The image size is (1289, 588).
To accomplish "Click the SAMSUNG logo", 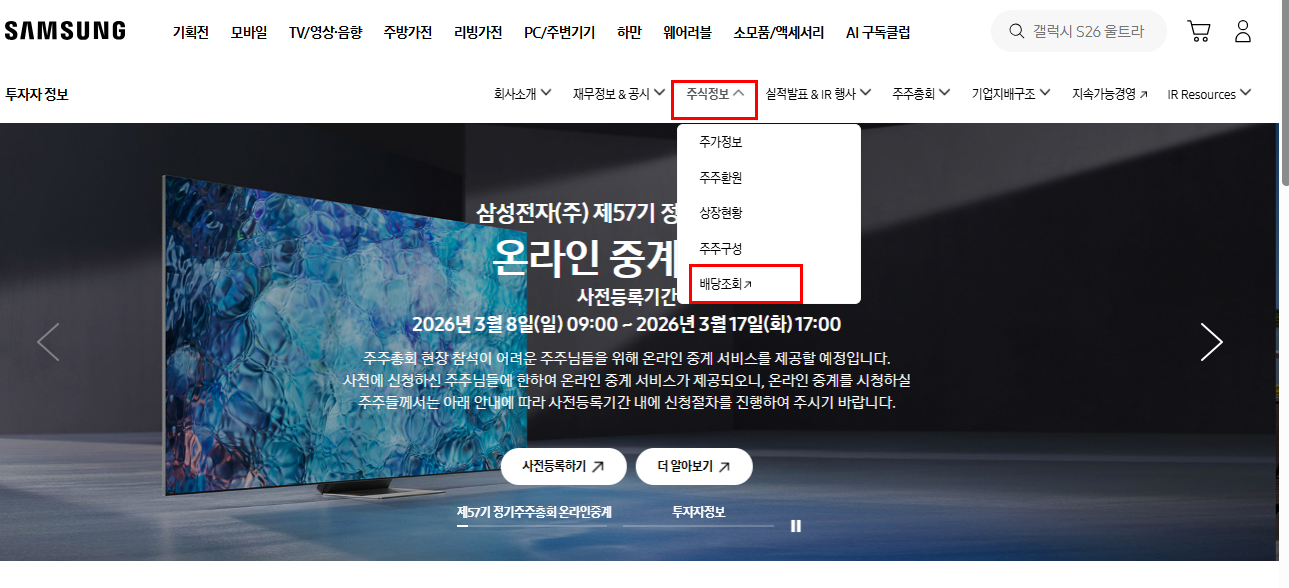I will [64, 29].
